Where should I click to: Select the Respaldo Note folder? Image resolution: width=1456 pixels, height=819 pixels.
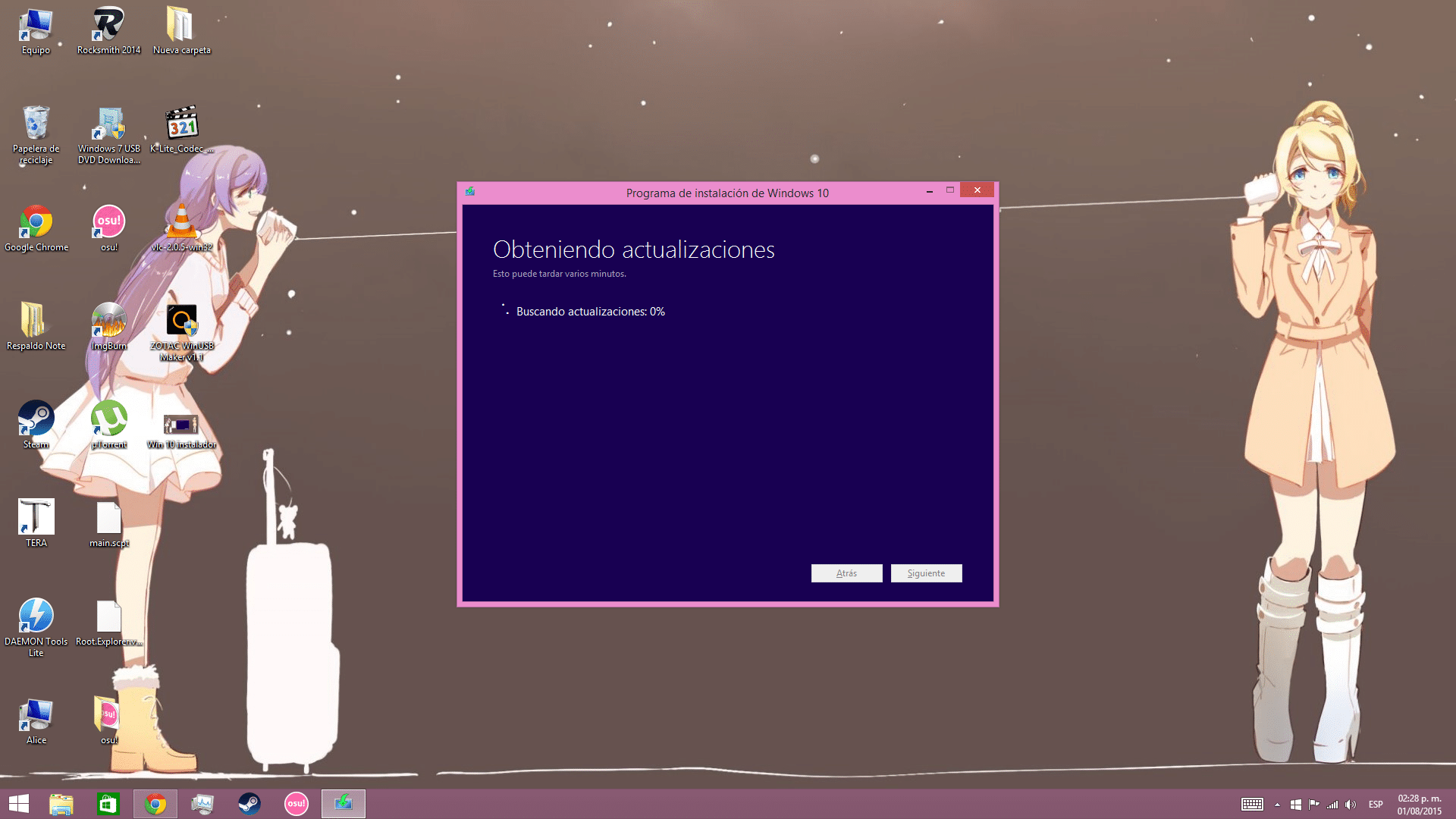(x=36, y=326)
